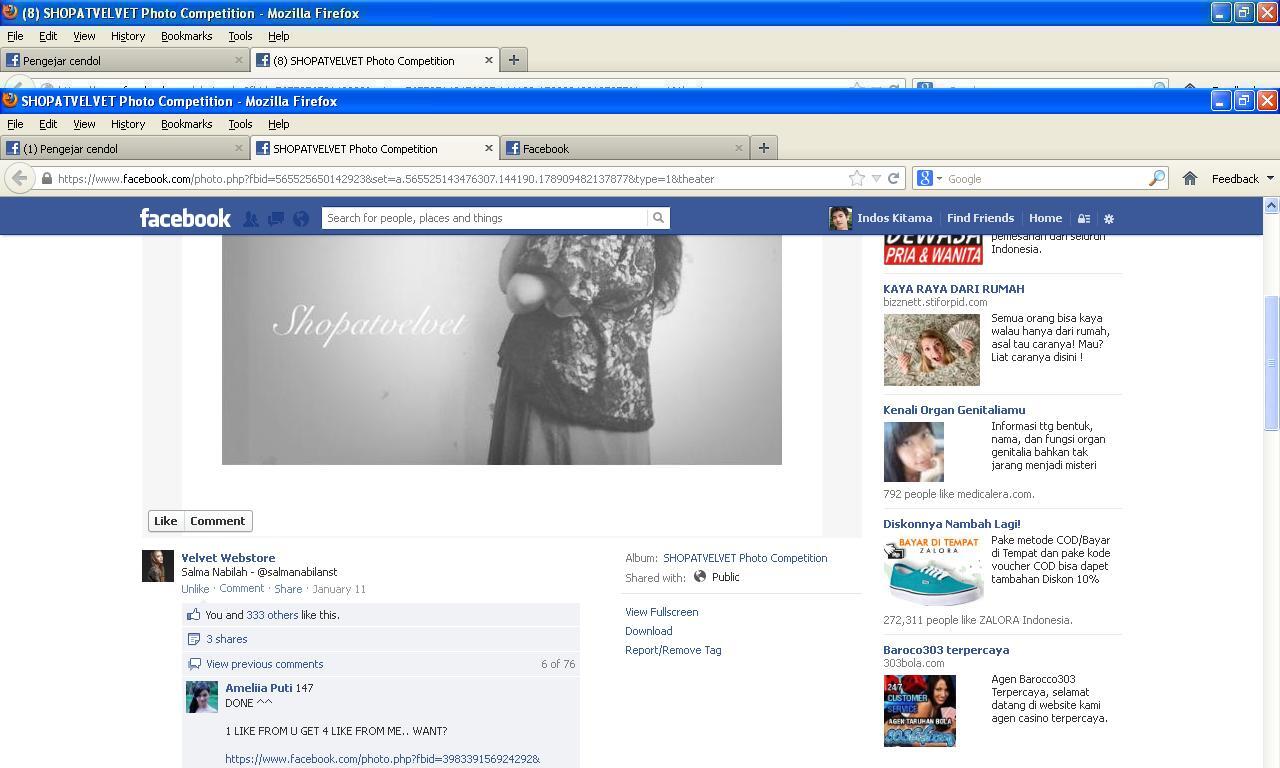Open the URL history dropdown arrow
The height and width of the screenshot is (768, 1280).
point(876,178)
